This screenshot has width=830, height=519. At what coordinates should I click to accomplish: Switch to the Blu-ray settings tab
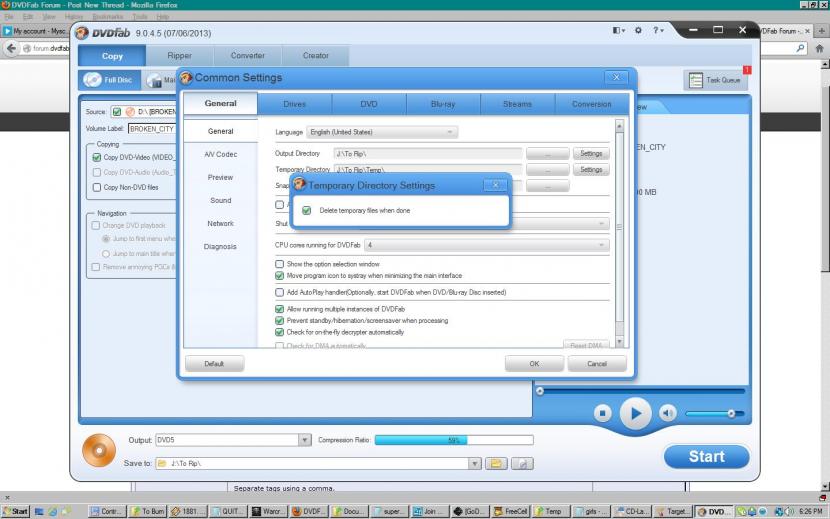coord(443,104)
